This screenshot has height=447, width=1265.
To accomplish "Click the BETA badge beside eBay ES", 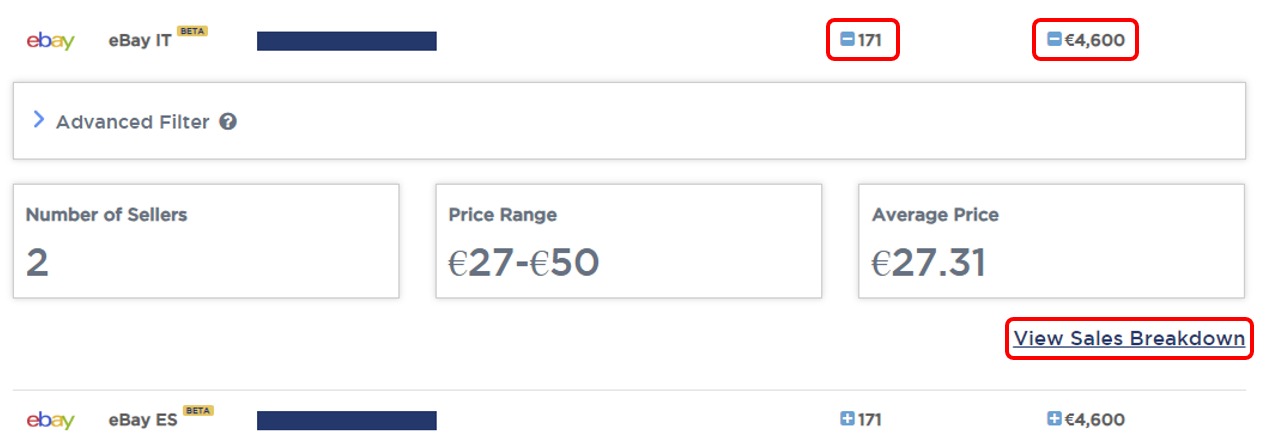I will click(x=199, y=410).
